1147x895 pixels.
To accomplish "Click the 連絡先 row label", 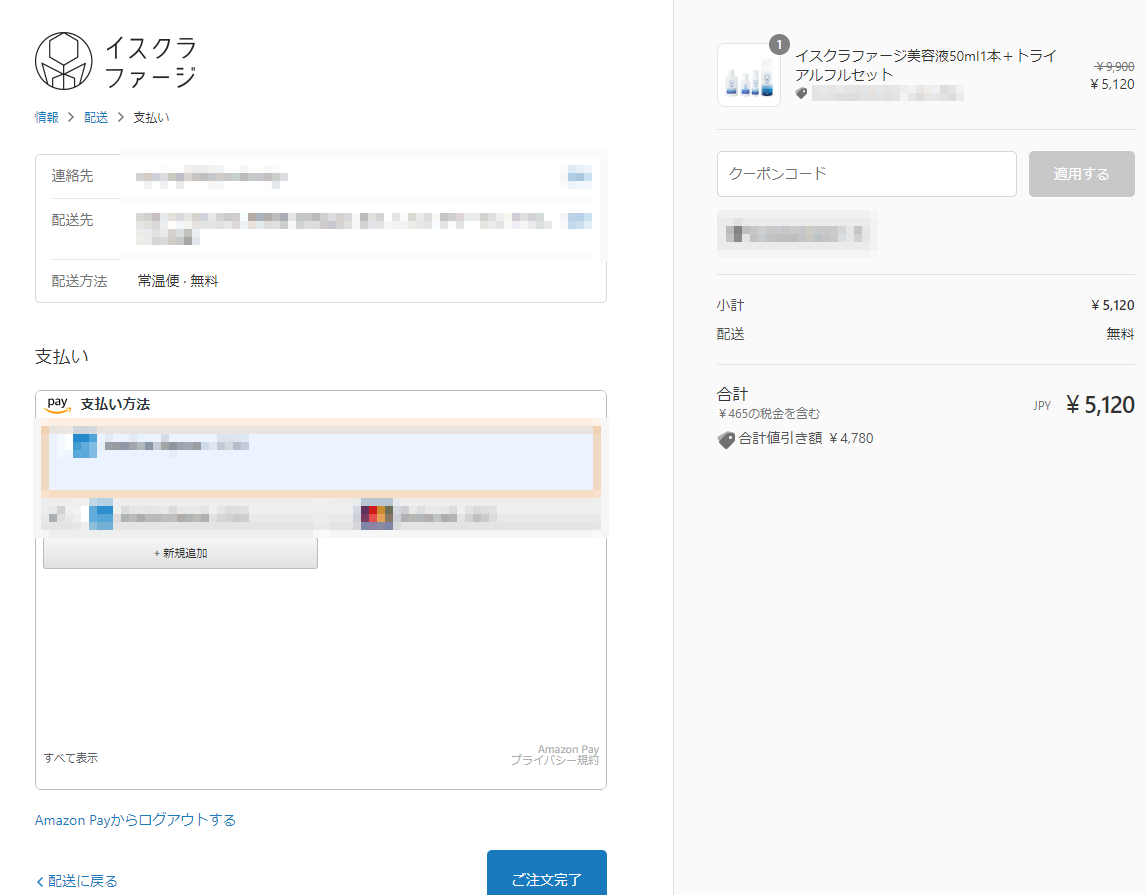I will (72, 175).
